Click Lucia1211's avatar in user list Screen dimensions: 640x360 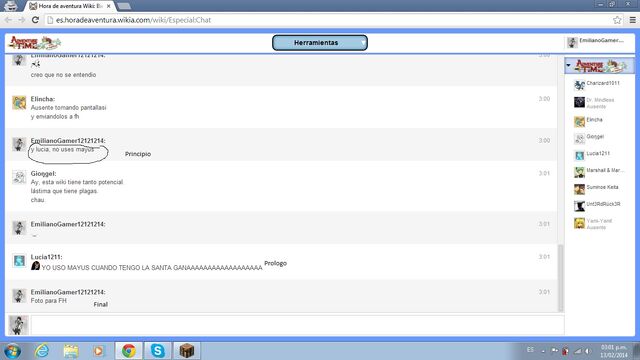(579, 156)
